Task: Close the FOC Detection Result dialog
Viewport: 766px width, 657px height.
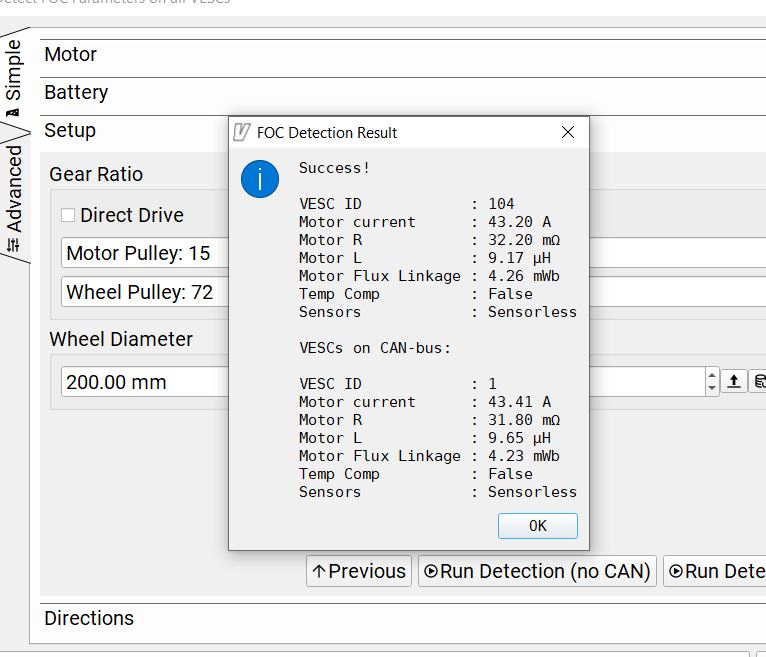Action: tap(568, 132)
